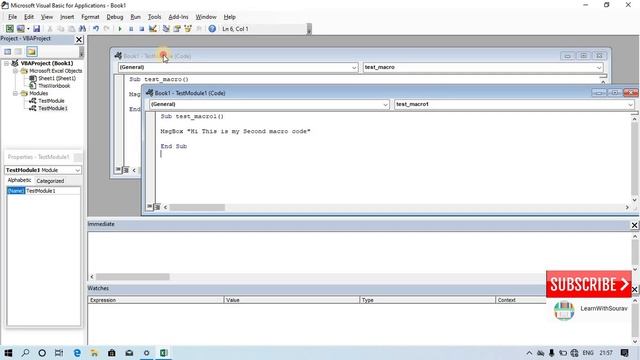Open Object Browser toolbar icon

pyautogui.click(x=188, y=29)
